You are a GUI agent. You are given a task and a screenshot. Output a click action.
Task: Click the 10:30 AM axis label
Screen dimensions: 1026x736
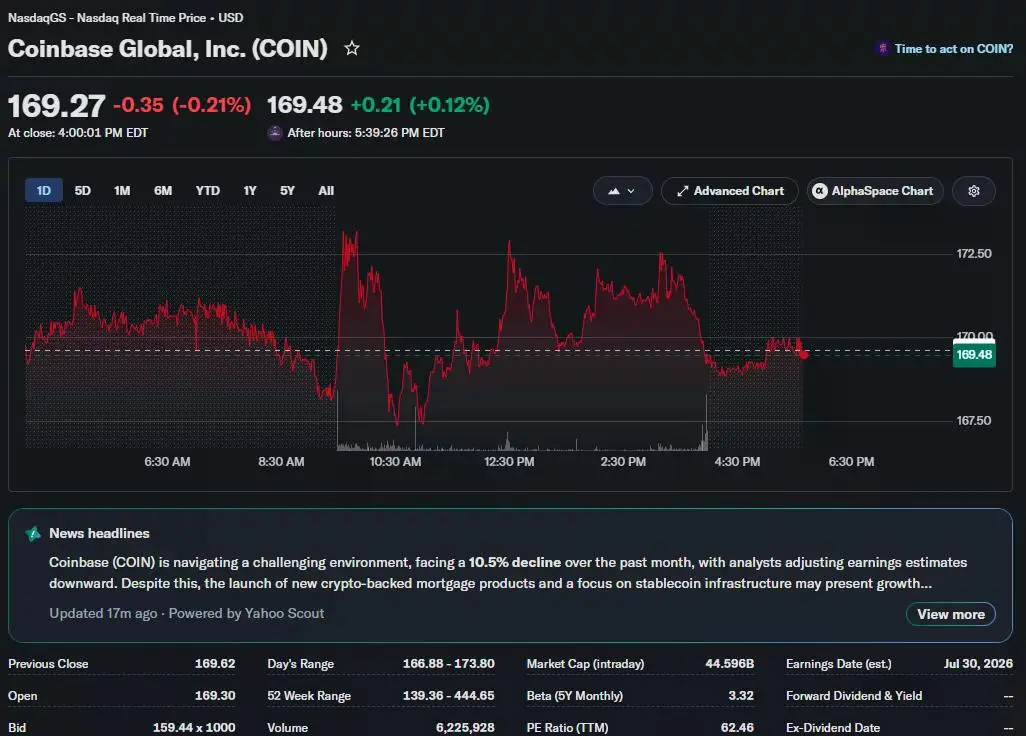[395, 462]
